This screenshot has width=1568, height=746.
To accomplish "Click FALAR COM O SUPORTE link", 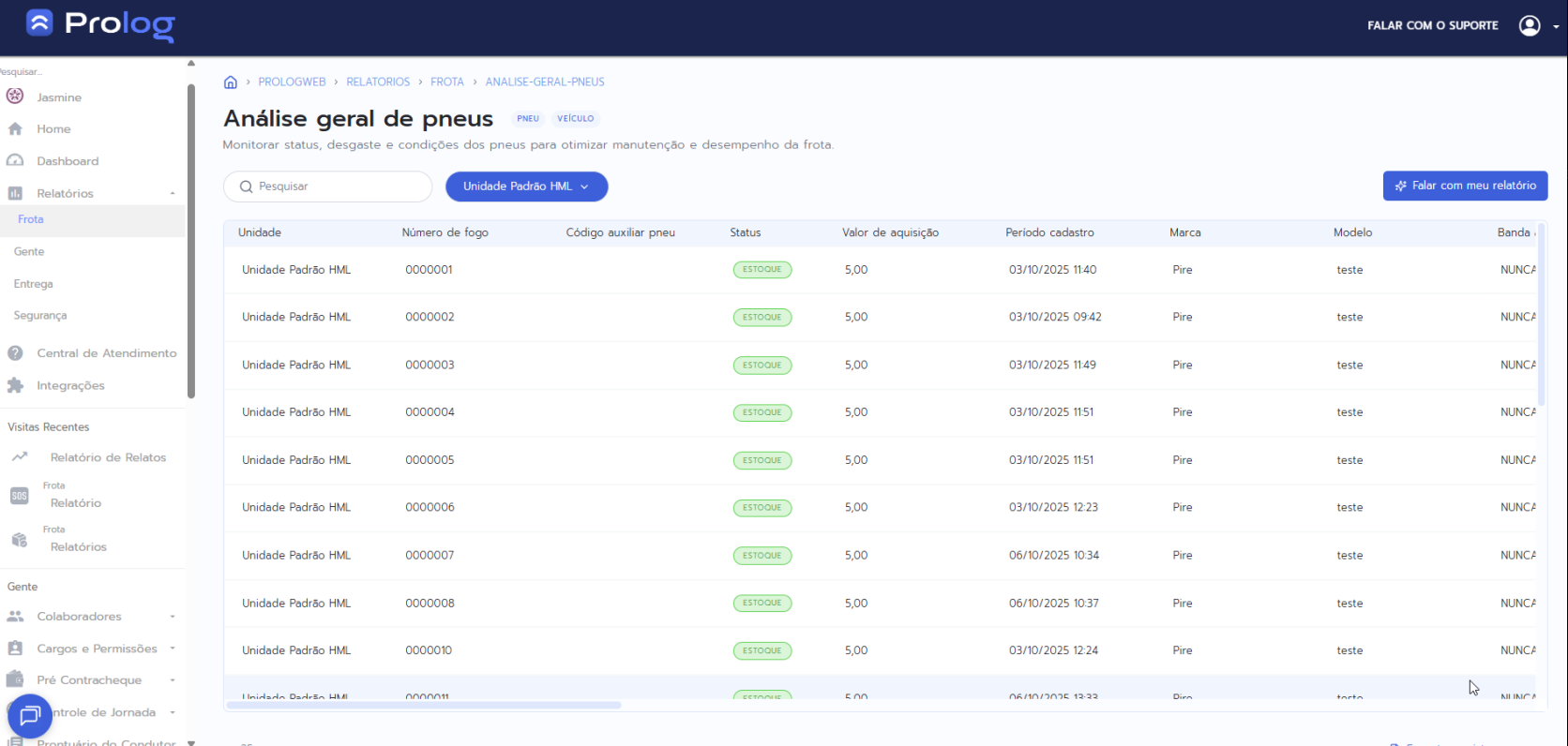I will [x=1432, y=25].
